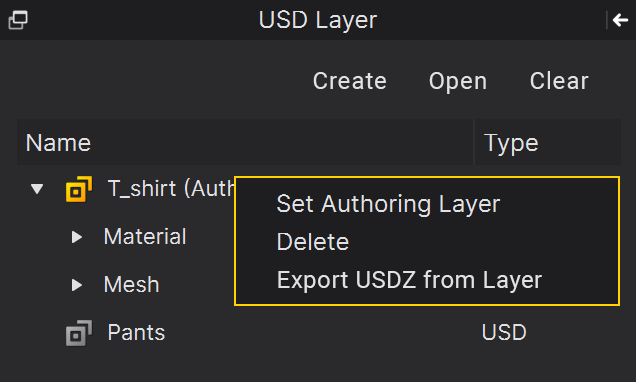Expand the Mesh node
The image size is (636, 382).
(77, 285)
